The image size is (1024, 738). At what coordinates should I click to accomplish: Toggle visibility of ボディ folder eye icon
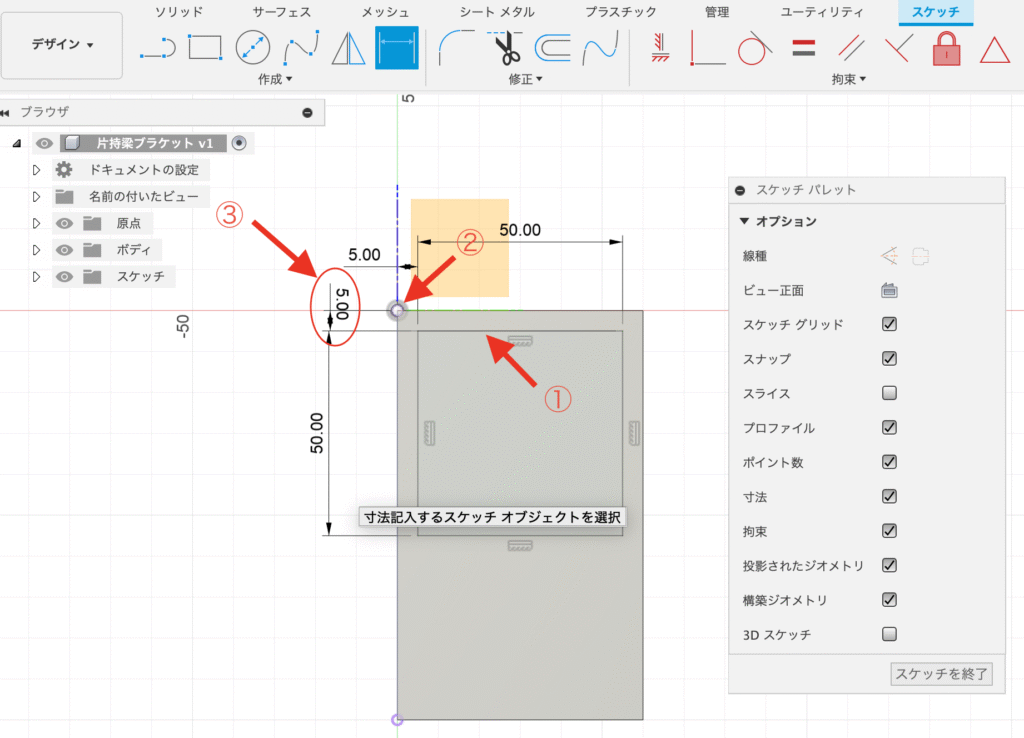(x=63, y=250)
